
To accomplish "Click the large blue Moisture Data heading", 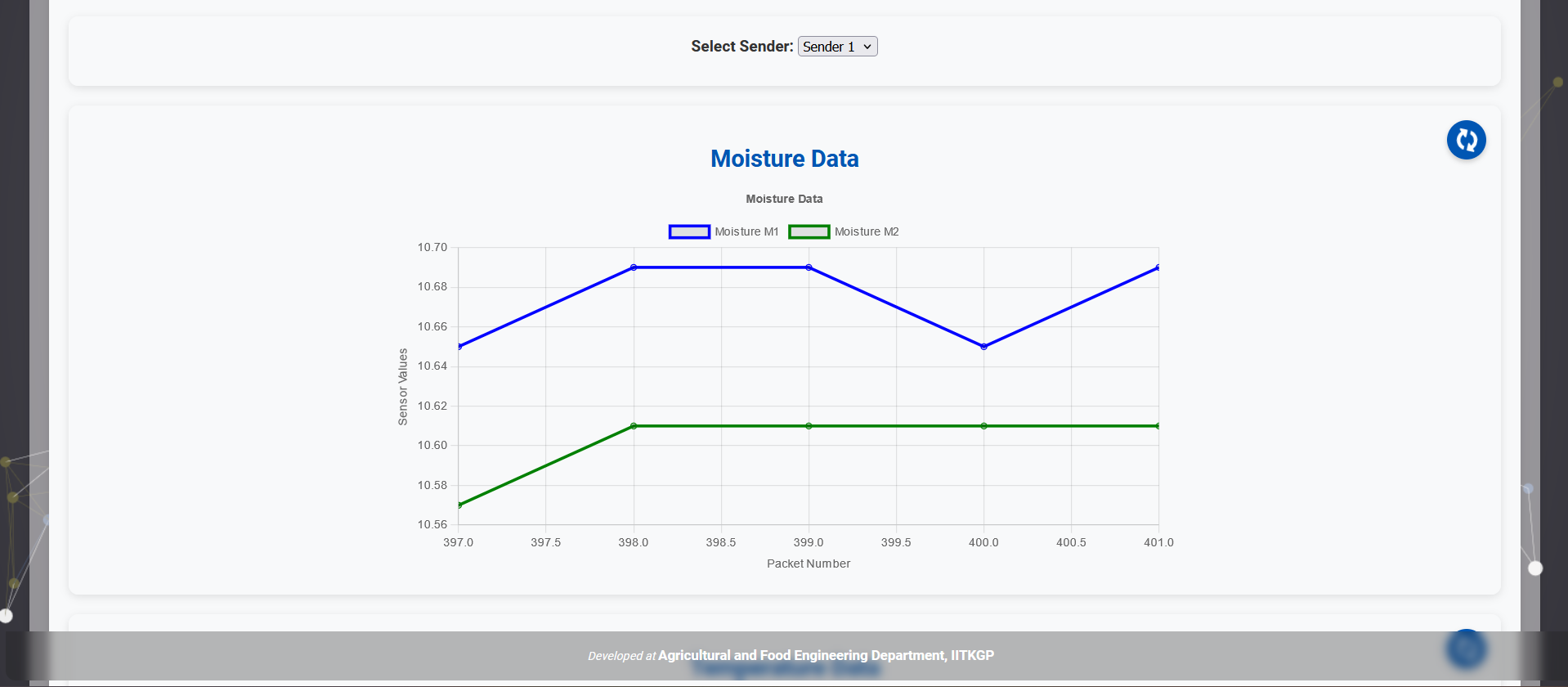I will (784, 159).
